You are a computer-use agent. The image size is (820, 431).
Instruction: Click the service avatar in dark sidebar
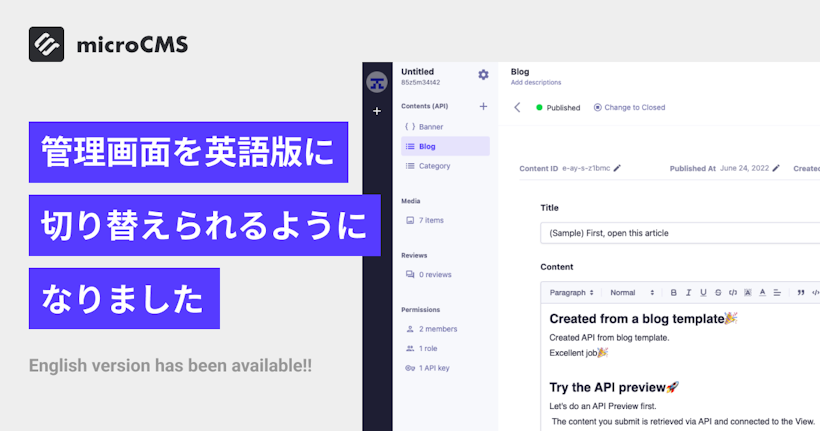(377, 83)
